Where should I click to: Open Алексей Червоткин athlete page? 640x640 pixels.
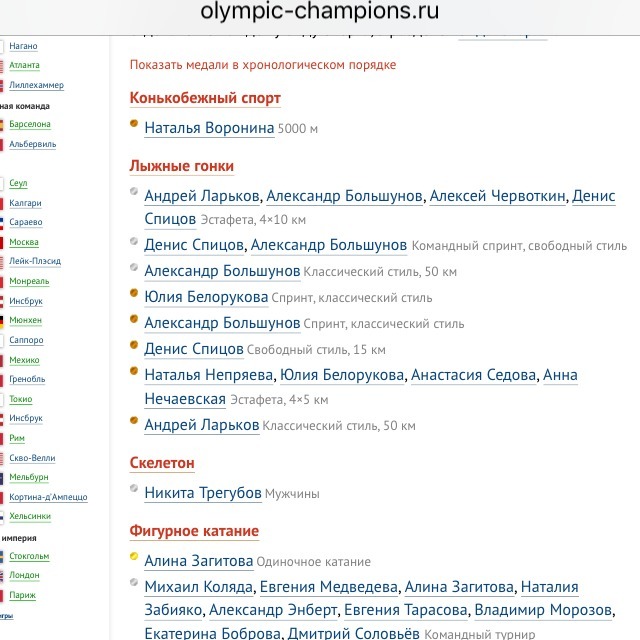point(497,196)
